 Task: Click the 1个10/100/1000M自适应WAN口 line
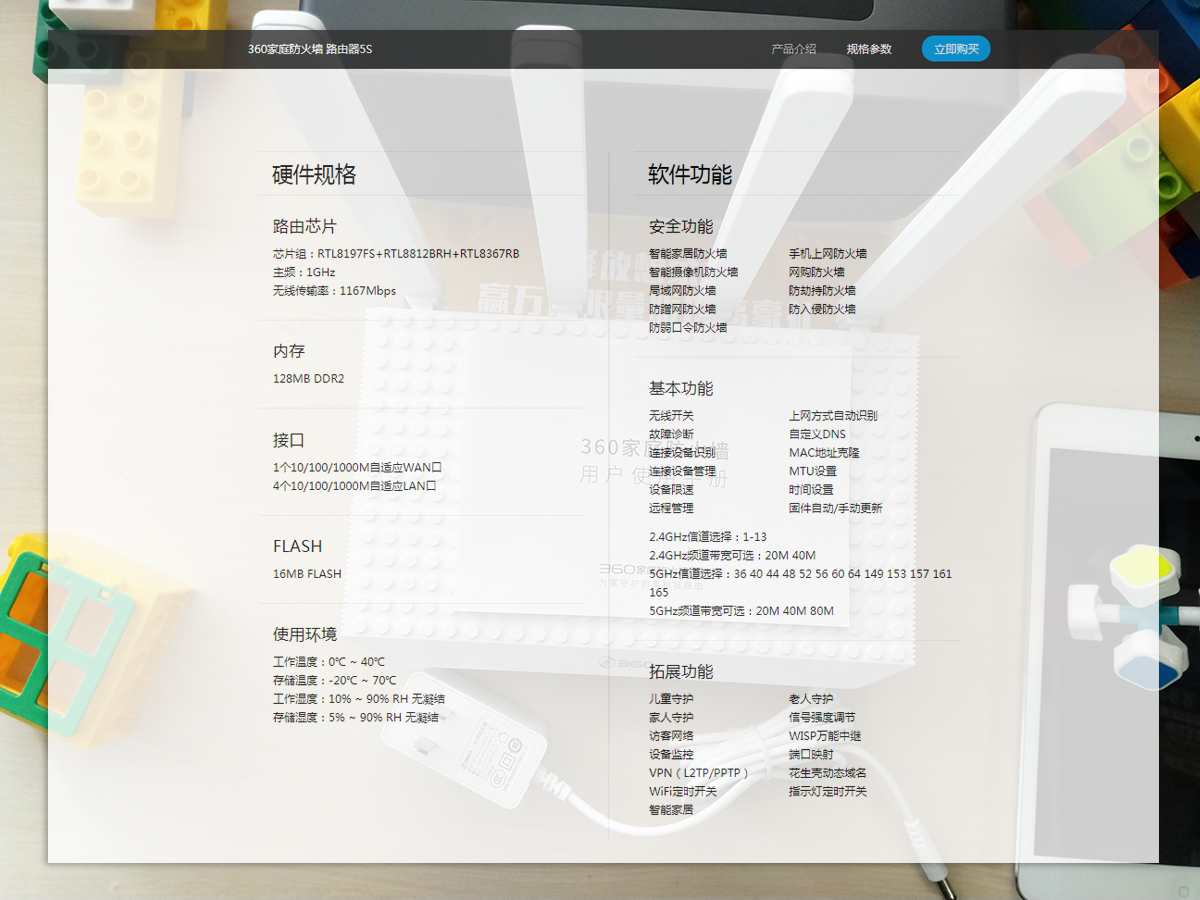[x=357, y=467]
